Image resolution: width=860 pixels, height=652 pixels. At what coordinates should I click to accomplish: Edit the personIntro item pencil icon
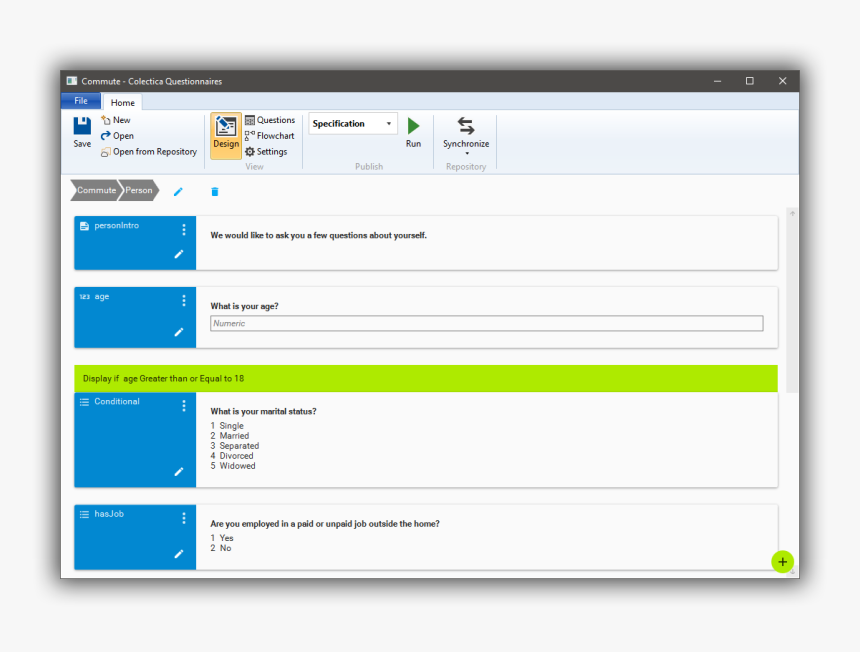coord(179,254)
